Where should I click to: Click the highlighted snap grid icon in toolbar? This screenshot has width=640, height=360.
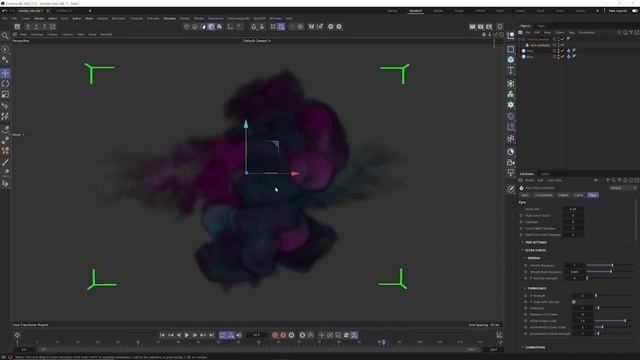pyautogui.click(x=281, y=27)
